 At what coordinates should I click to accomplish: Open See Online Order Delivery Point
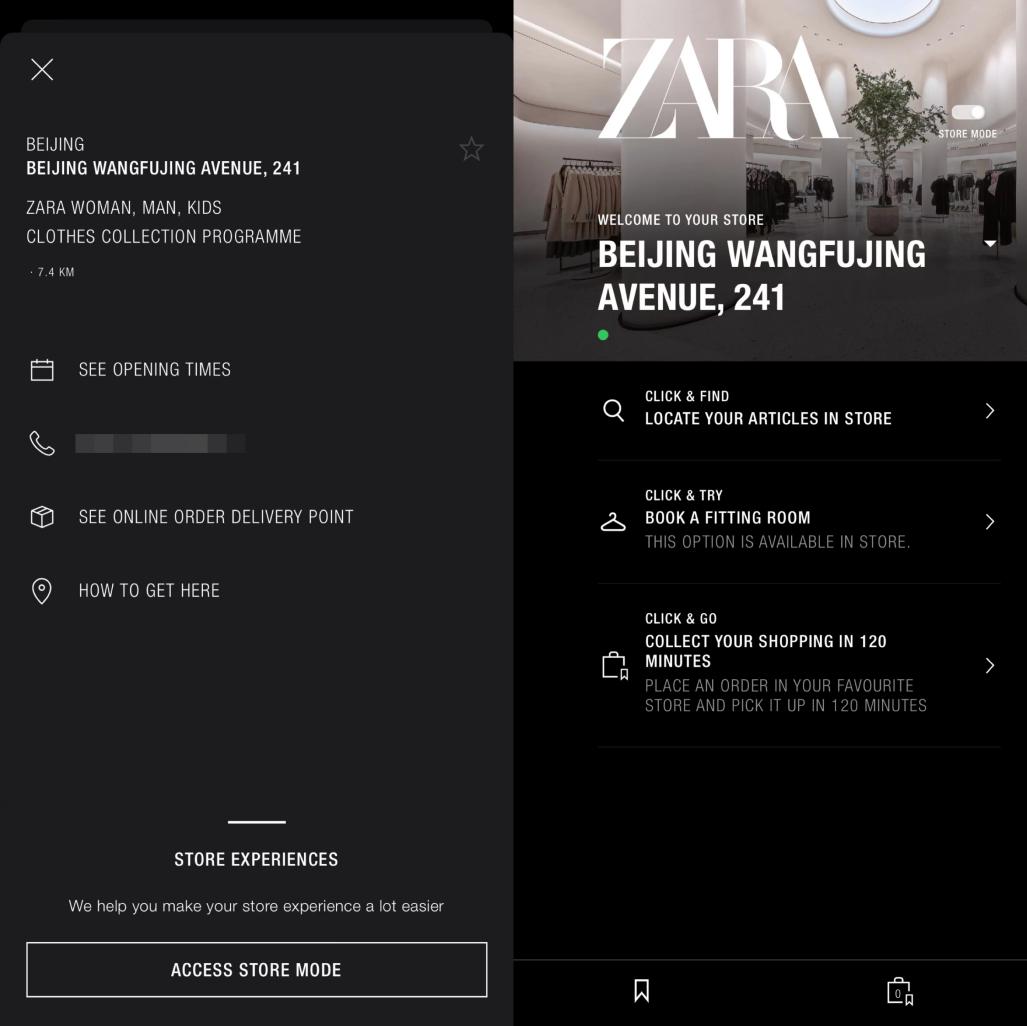pos(215,517)
